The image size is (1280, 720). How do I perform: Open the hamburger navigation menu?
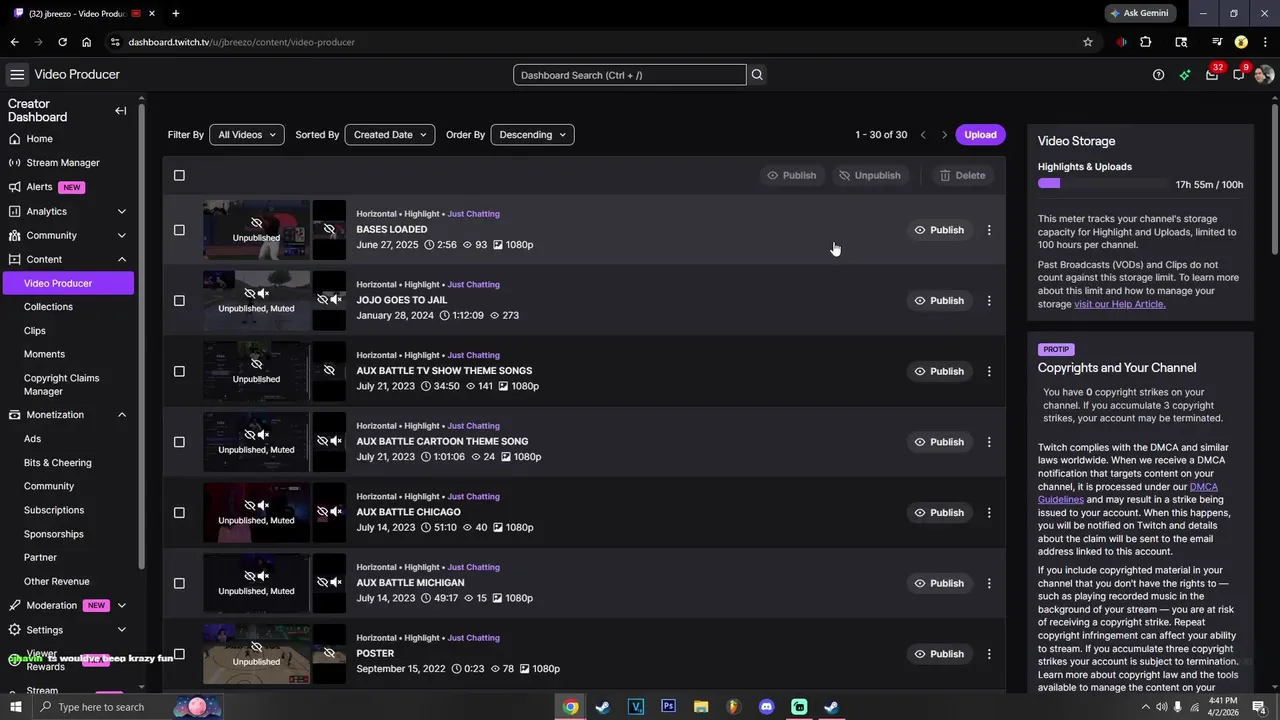tap(17, 75)
